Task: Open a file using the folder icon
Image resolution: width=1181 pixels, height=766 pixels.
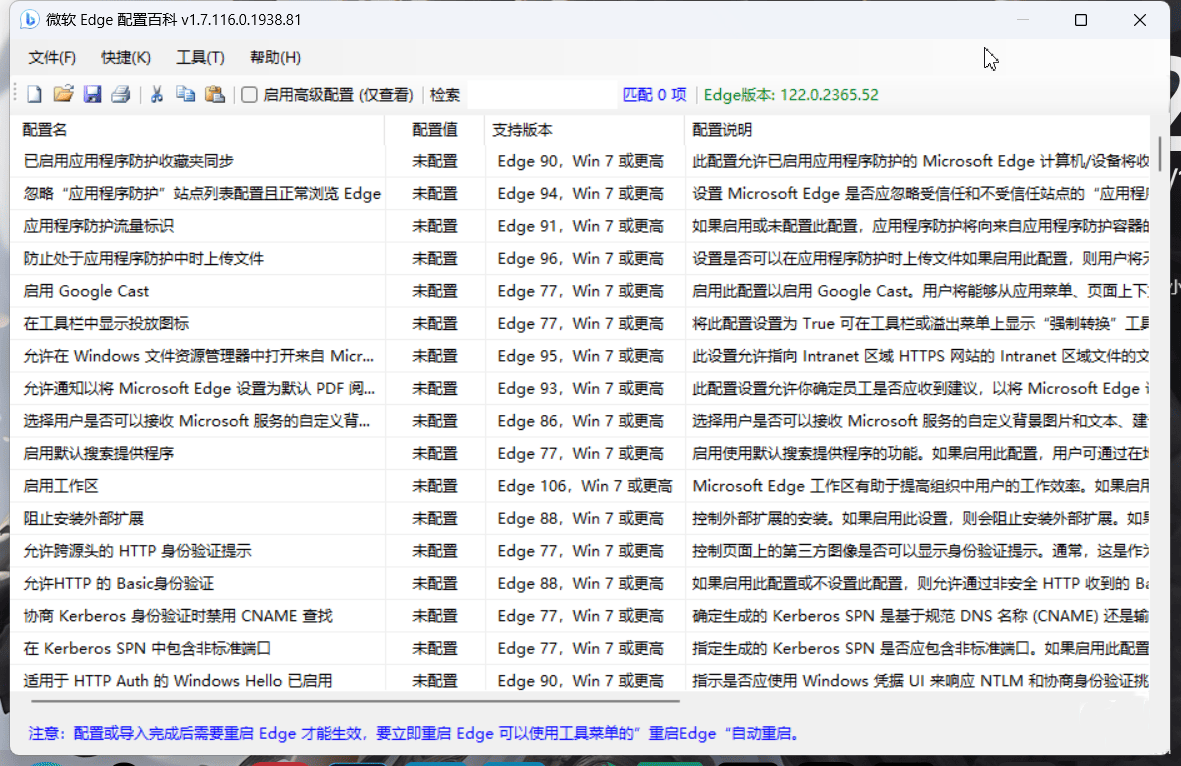Action: click(x=63, y=95)
